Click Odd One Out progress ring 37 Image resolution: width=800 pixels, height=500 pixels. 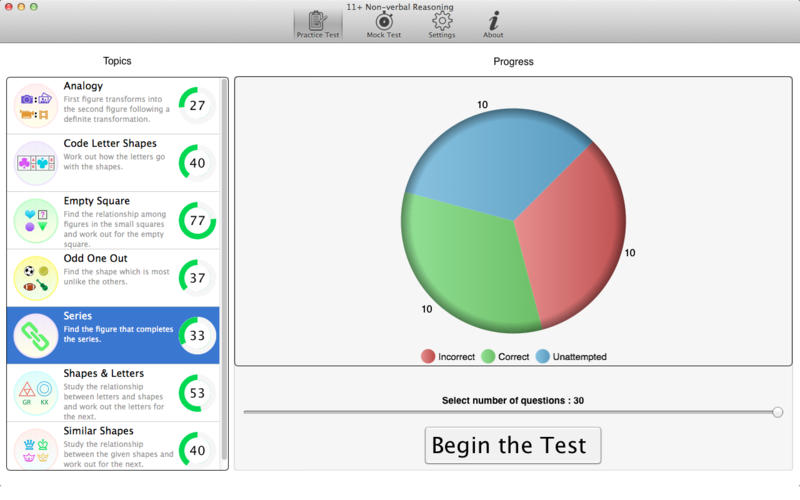tap(197, 278)
